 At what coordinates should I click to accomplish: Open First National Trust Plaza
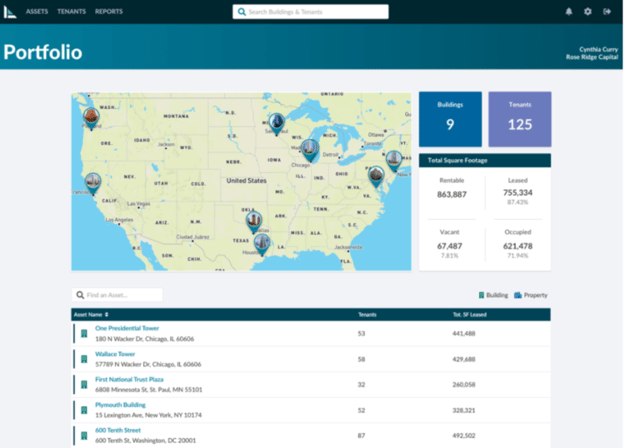pos(129,379)
